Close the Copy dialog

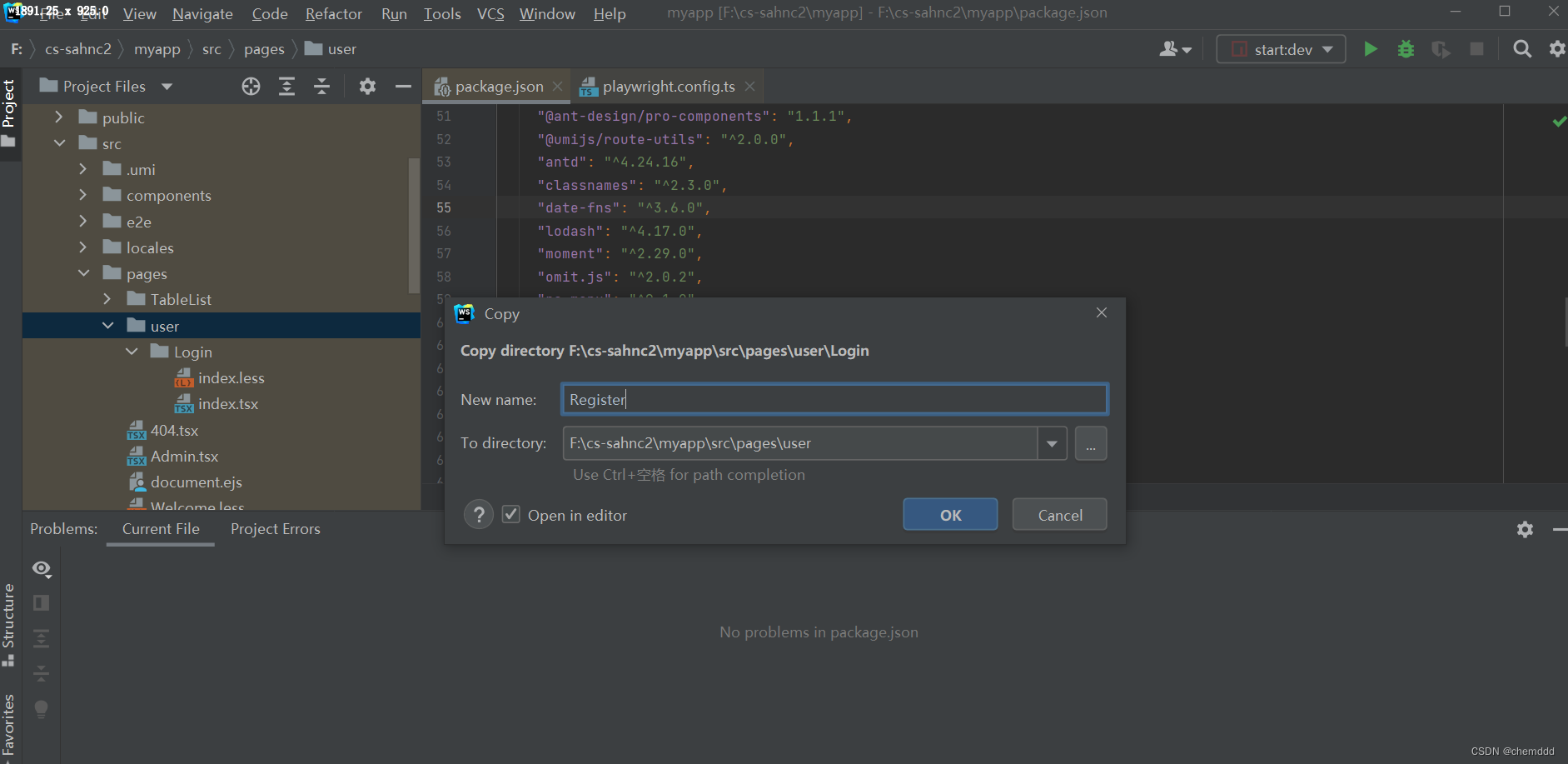coord(1102,312)
